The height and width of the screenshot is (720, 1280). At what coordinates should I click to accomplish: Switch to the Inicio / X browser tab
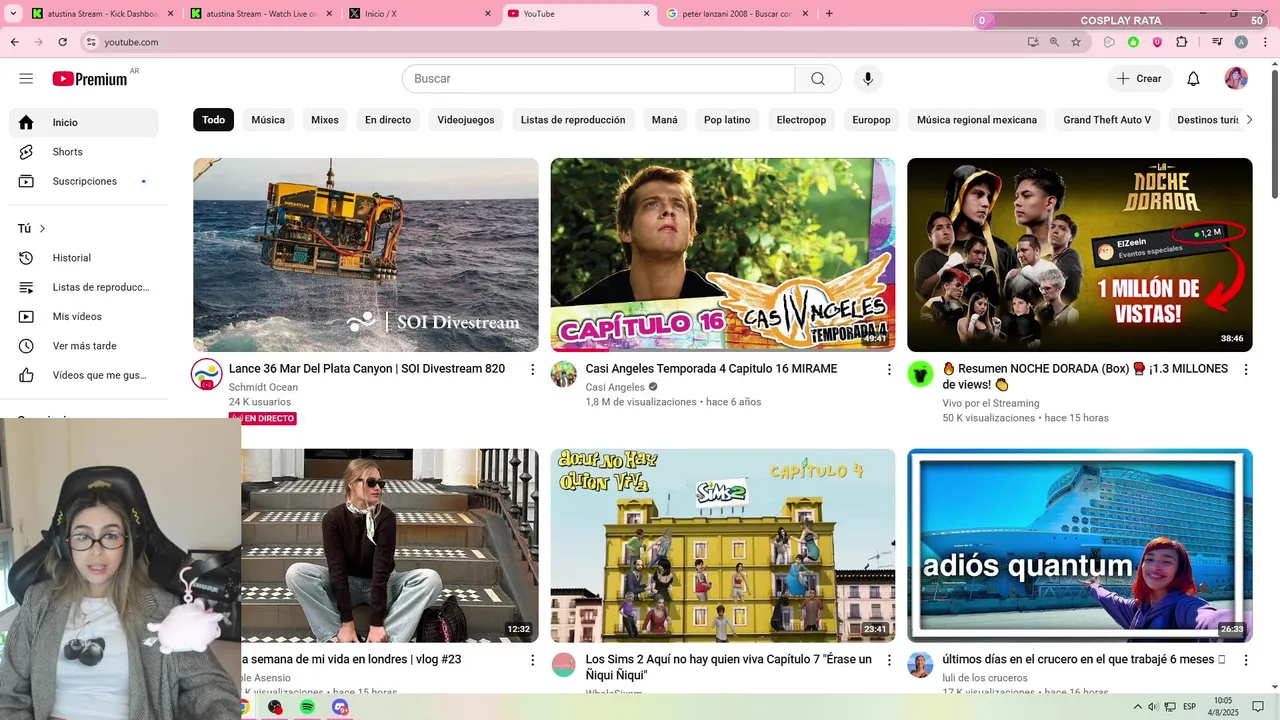[x=420, y=14]
